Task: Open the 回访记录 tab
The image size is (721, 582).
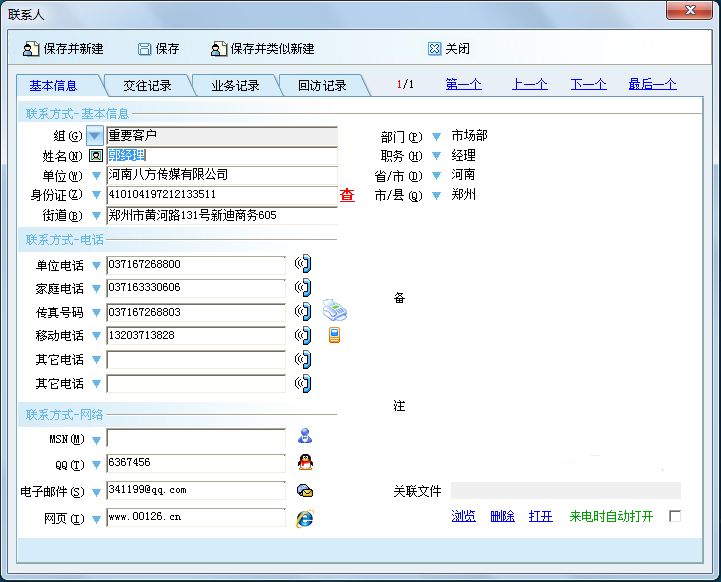Action: tap(321, 86)
